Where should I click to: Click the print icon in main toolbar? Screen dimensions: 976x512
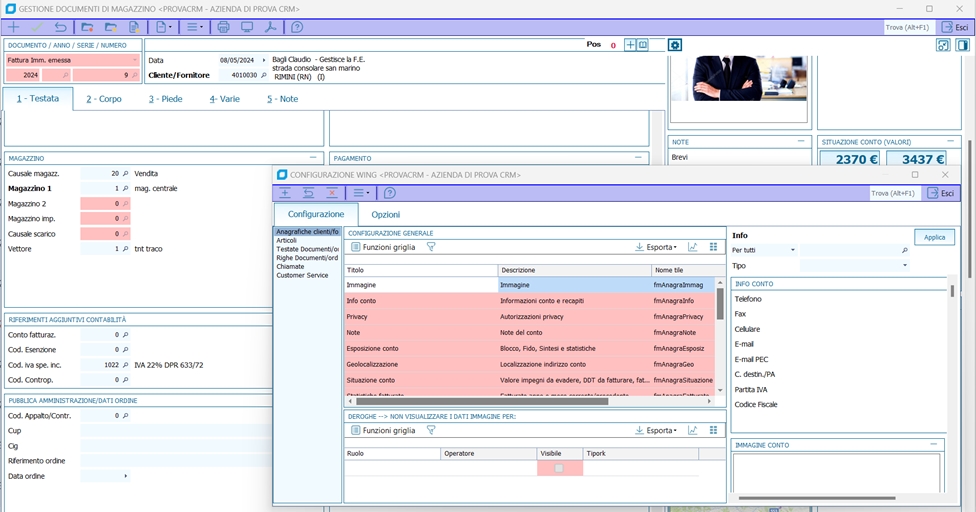(x=223, y=27)
